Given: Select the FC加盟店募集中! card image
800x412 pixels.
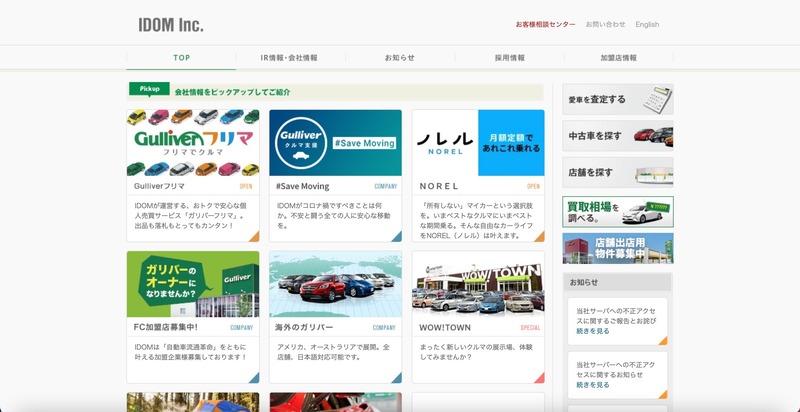Looking at the screenshot, I should tap(192, 284).
